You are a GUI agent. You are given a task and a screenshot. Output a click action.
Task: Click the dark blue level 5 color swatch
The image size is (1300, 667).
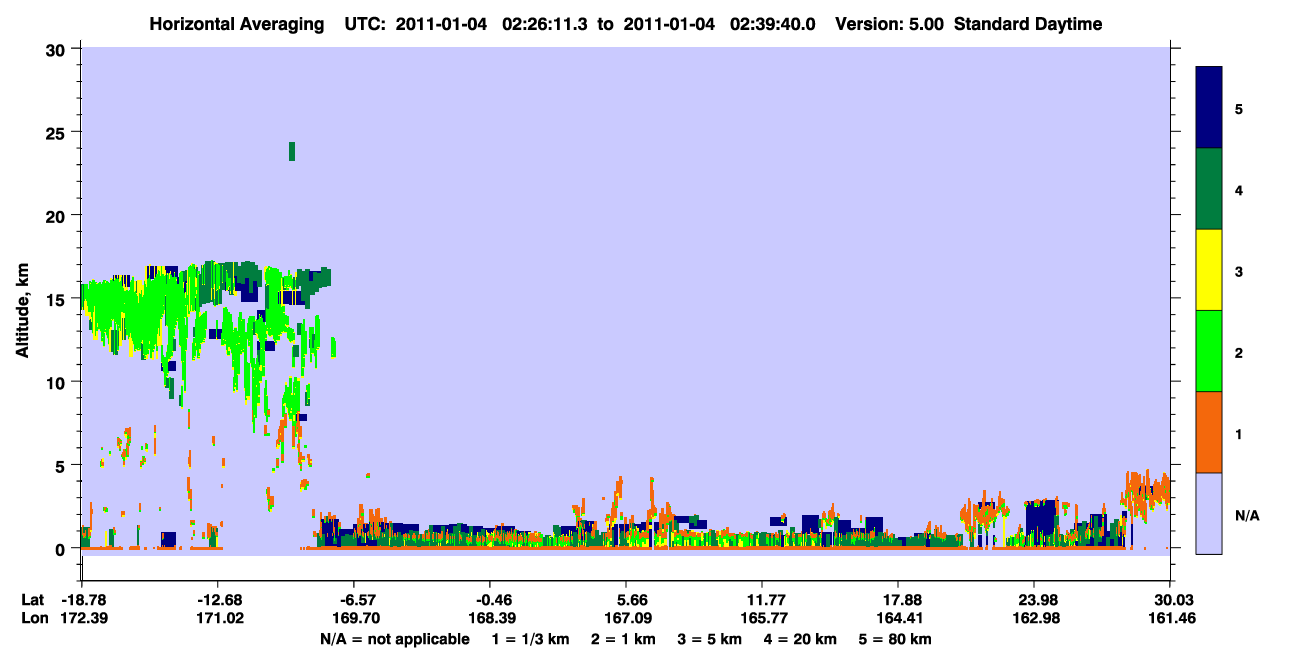1209,107
